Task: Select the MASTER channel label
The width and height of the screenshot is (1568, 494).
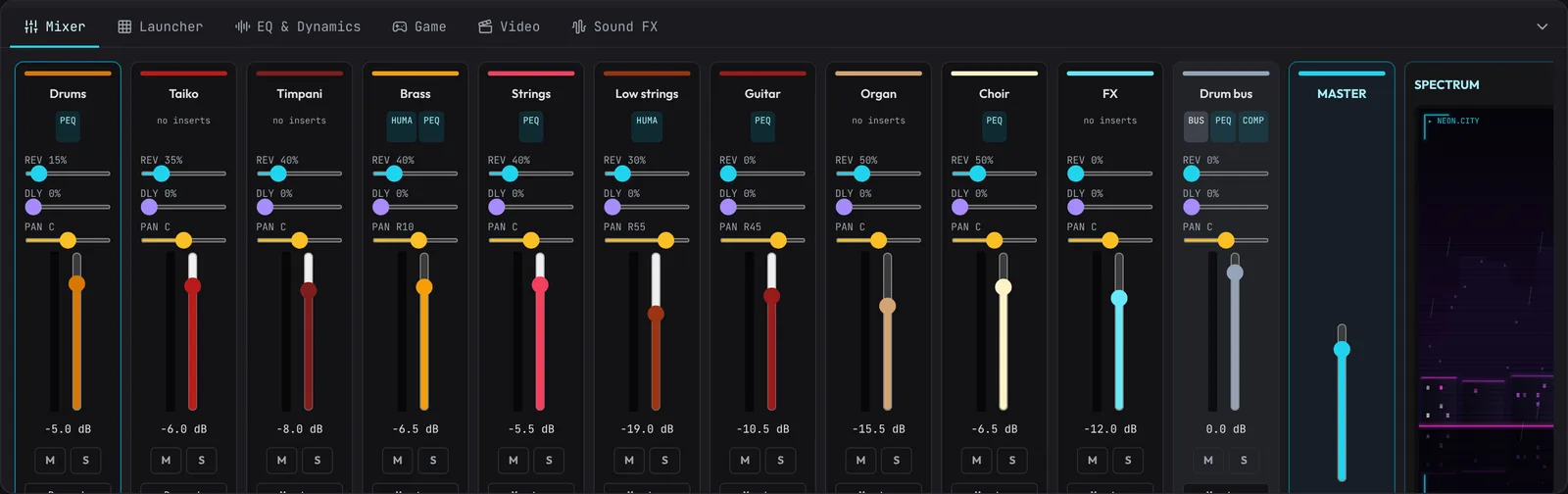Action: (1342, 94)
